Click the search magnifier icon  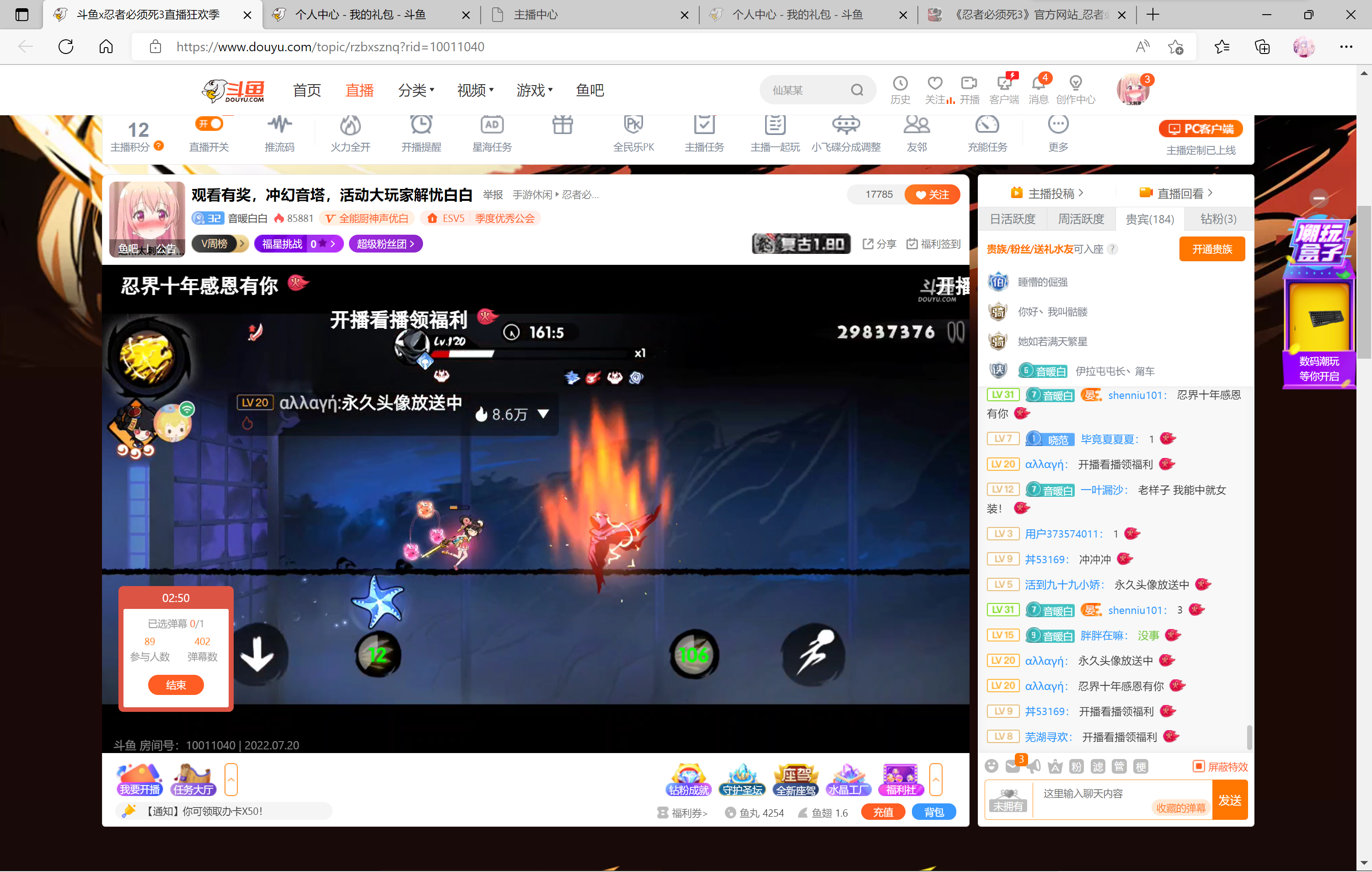click(857, 90)
